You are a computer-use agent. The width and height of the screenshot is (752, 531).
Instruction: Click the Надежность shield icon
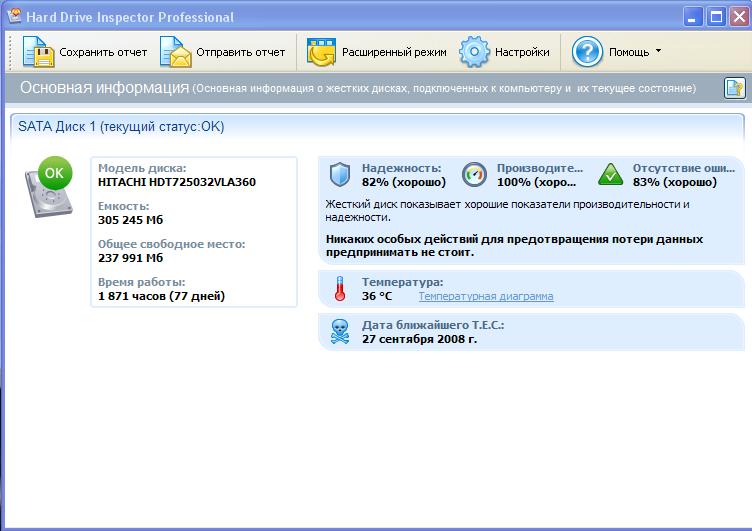point(340,174)
